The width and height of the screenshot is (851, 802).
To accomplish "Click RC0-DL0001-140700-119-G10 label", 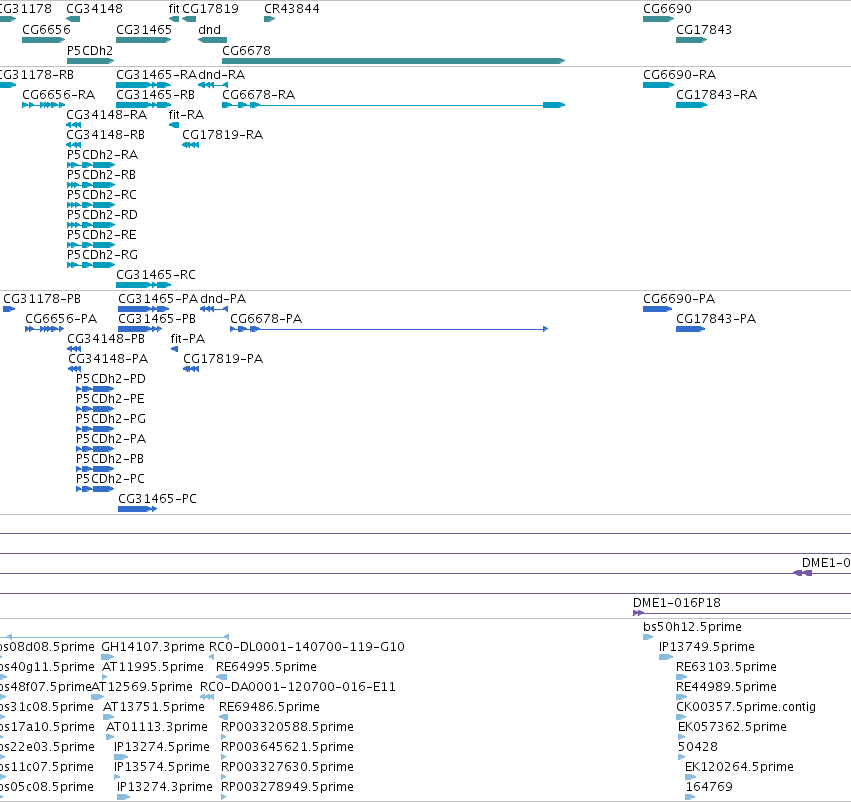I will [307, 646].
